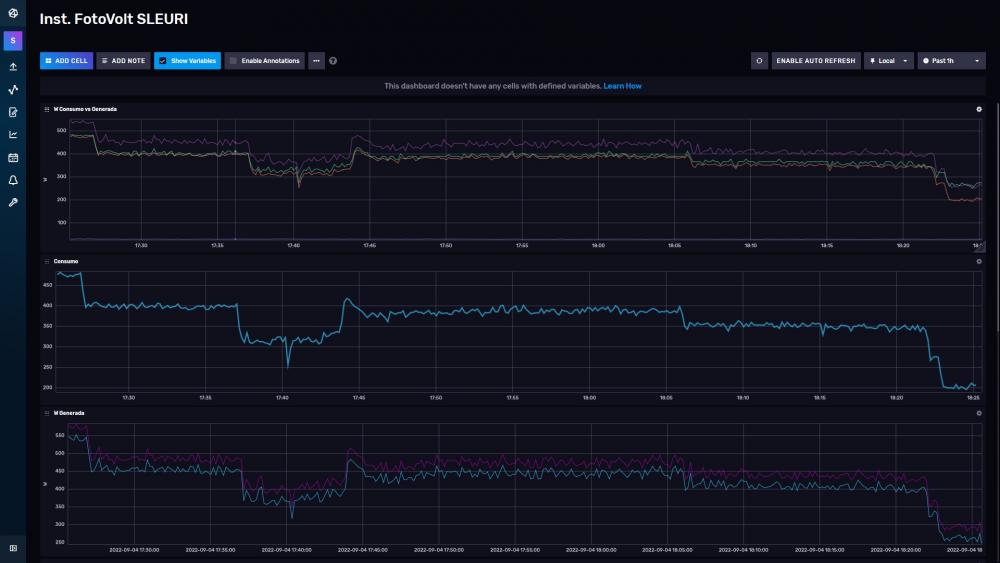Click the 2022-09-04 18:00:00 axis label
Screen dimensions: 1000x563
(x=591, y=550)
